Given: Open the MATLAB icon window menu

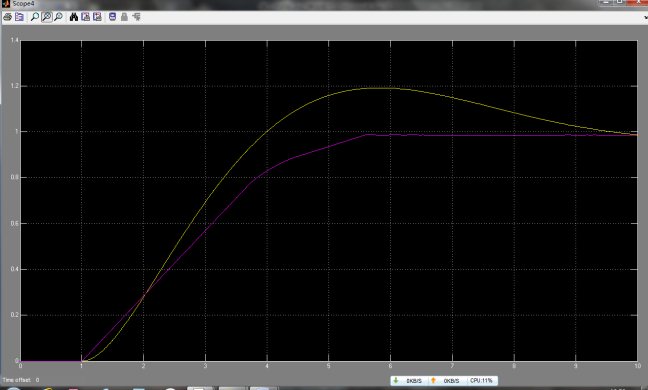Looking at the screenshot, I should coord(5,4).
